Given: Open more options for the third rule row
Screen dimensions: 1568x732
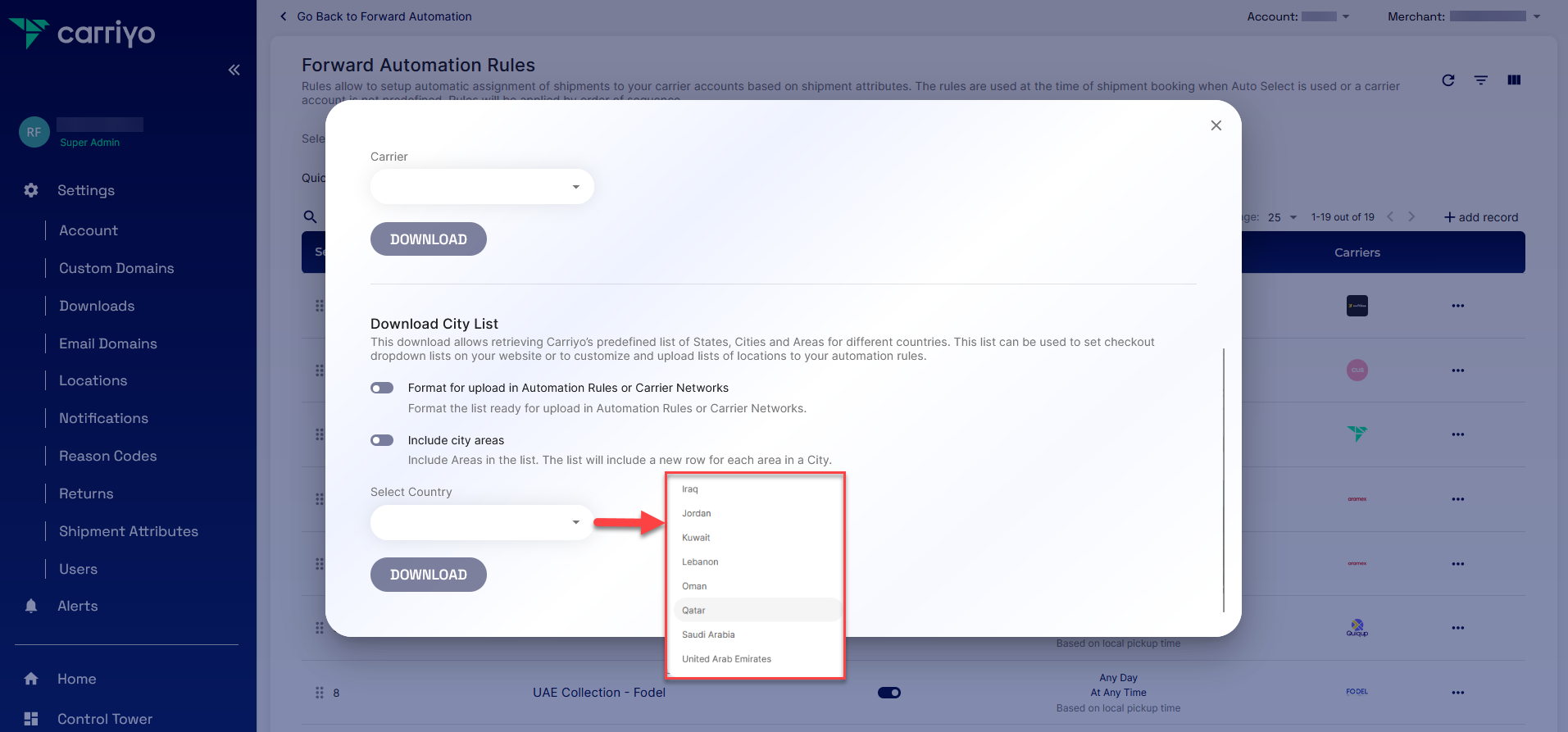Looking at the screenshot, I should 1458,434.
